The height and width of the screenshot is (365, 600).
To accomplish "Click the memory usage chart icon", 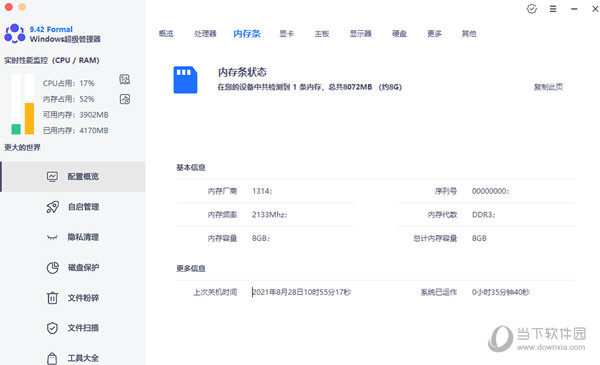I will 125,99.
